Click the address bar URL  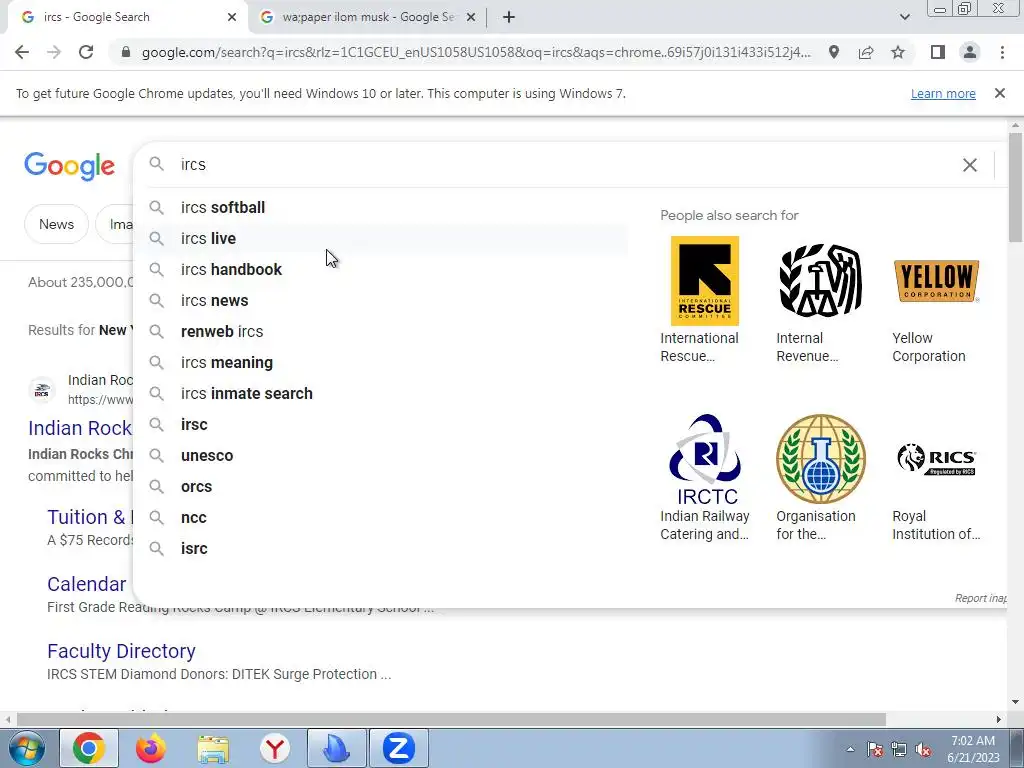[475, 52]
